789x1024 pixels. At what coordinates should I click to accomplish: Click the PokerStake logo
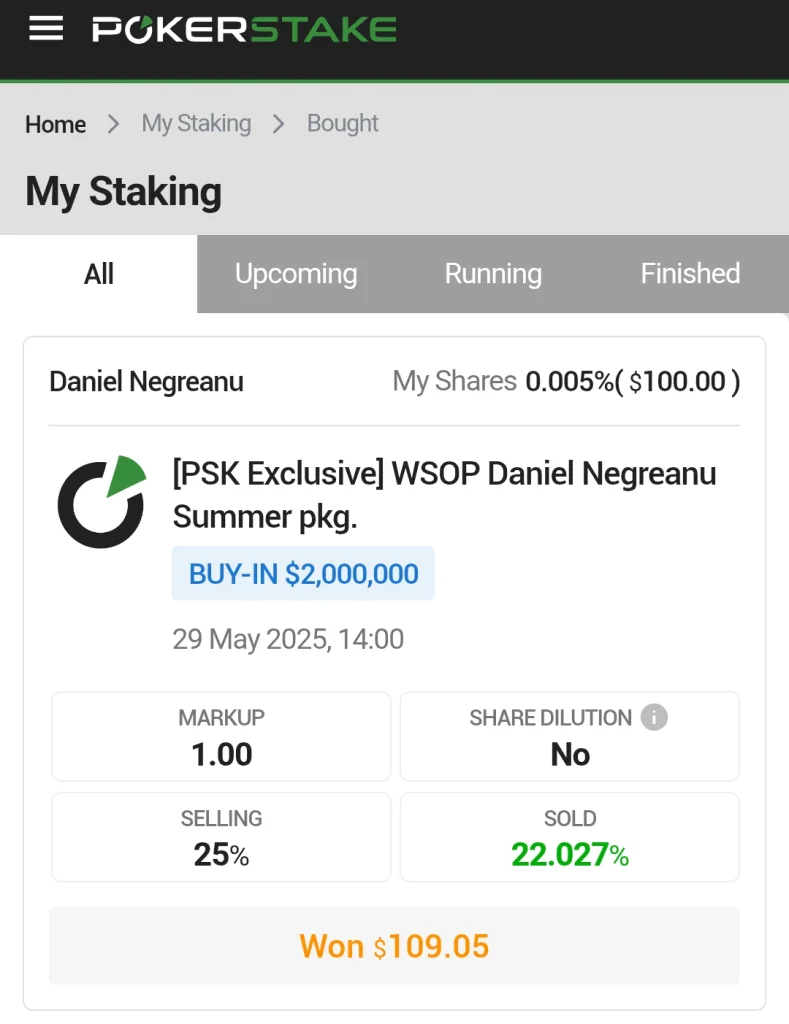click(x=244, y=29)
